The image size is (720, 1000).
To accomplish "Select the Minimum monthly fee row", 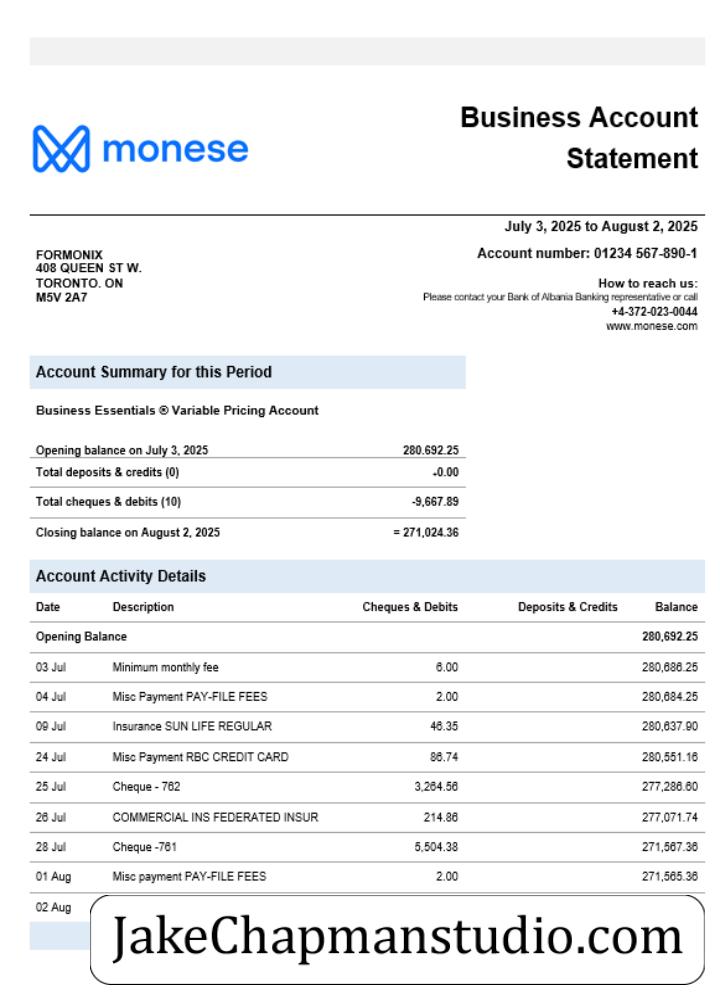I will tap(367, 667).
